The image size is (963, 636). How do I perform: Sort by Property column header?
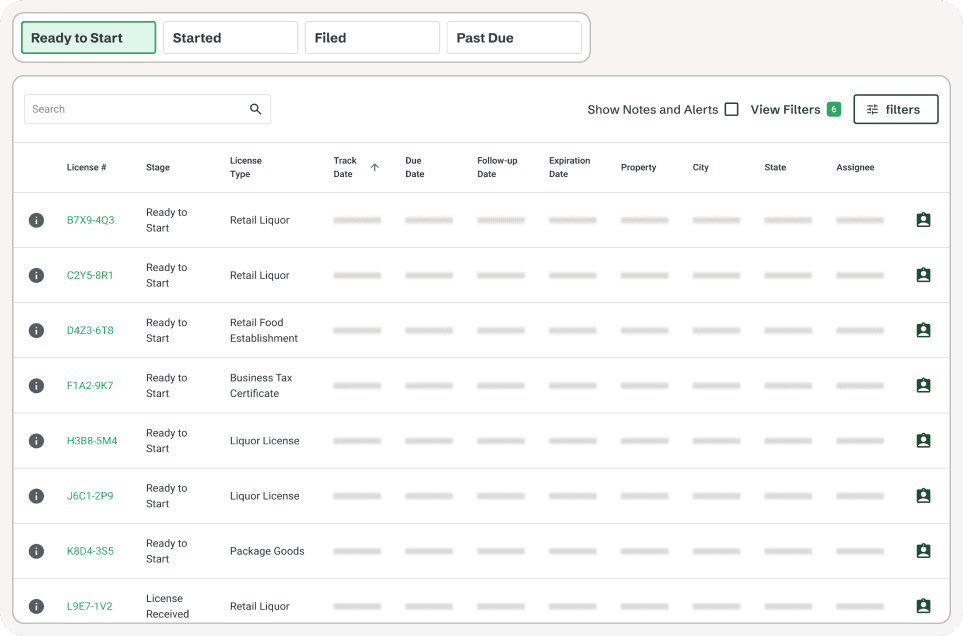coord(638,168)
